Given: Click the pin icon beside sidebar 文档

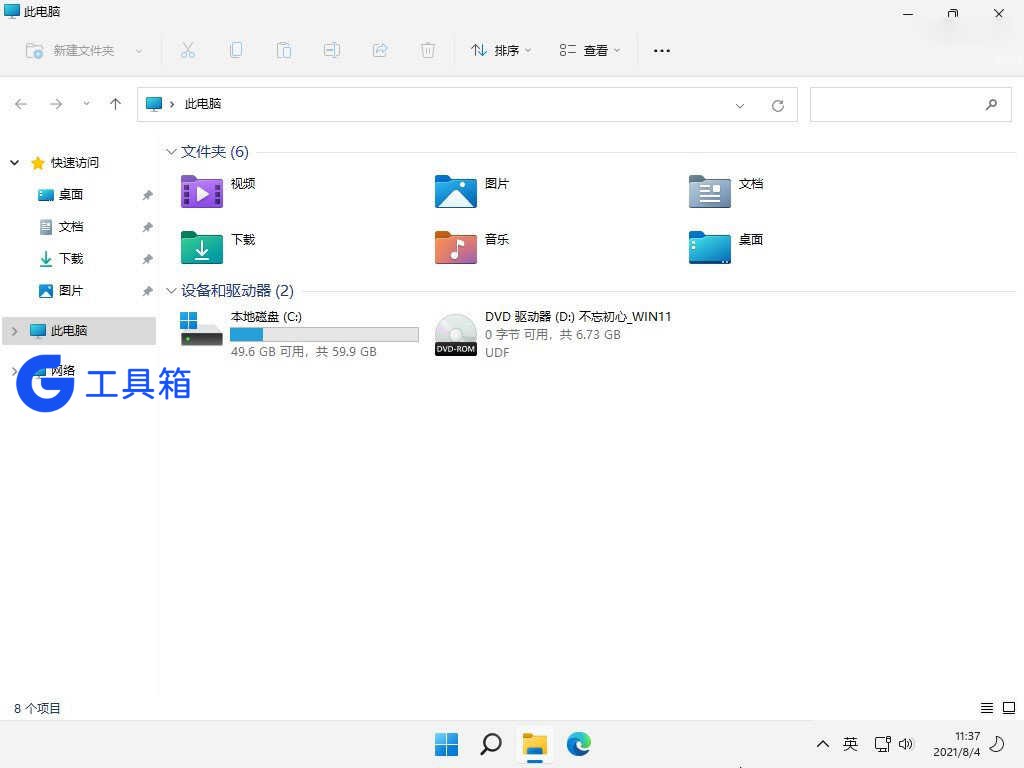Looking at the screenshot, I should pyautogui.click(x=148, y=227).
